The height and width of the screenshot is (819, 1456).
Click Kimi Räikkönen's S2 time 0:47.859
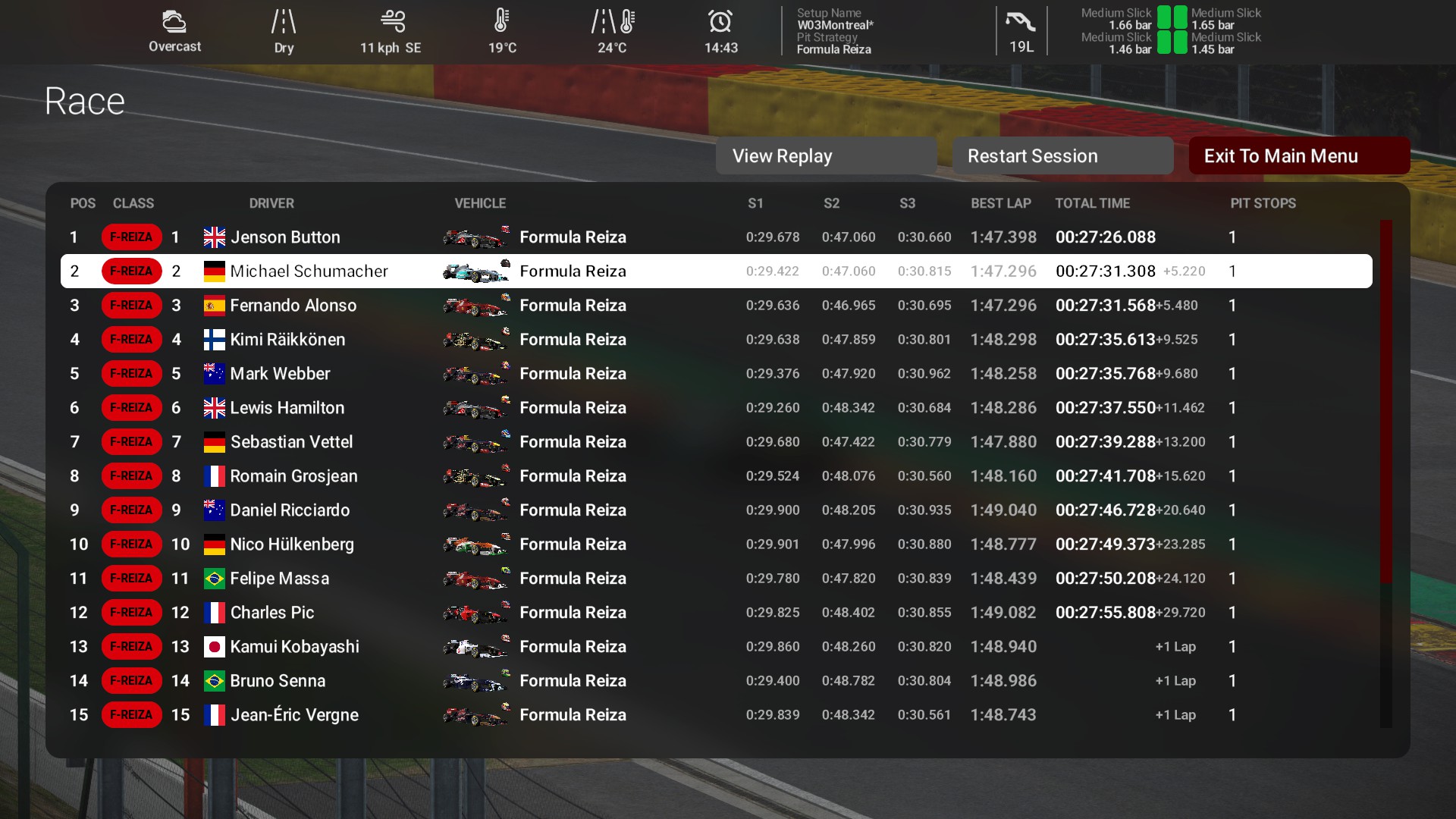click(849, 340)
